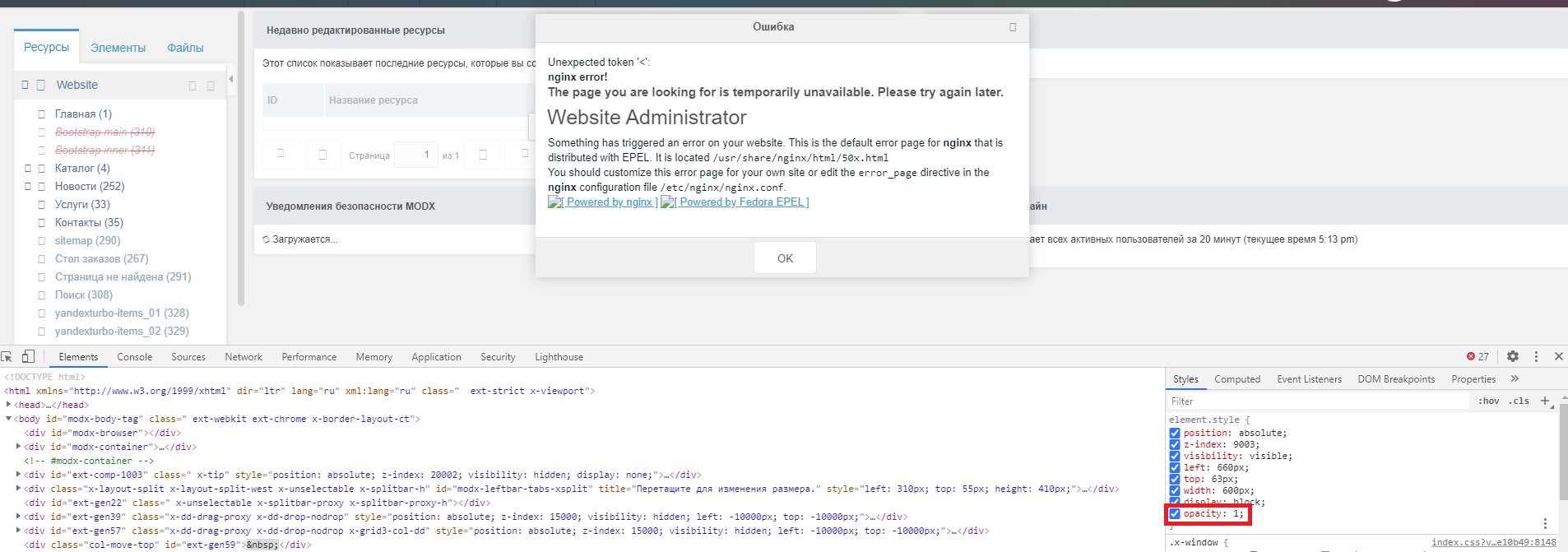The width and height of the screenshot is (1568, 552).
Task: Click the resource tree vertical scrollbar
Action: [x=241, y=159]
